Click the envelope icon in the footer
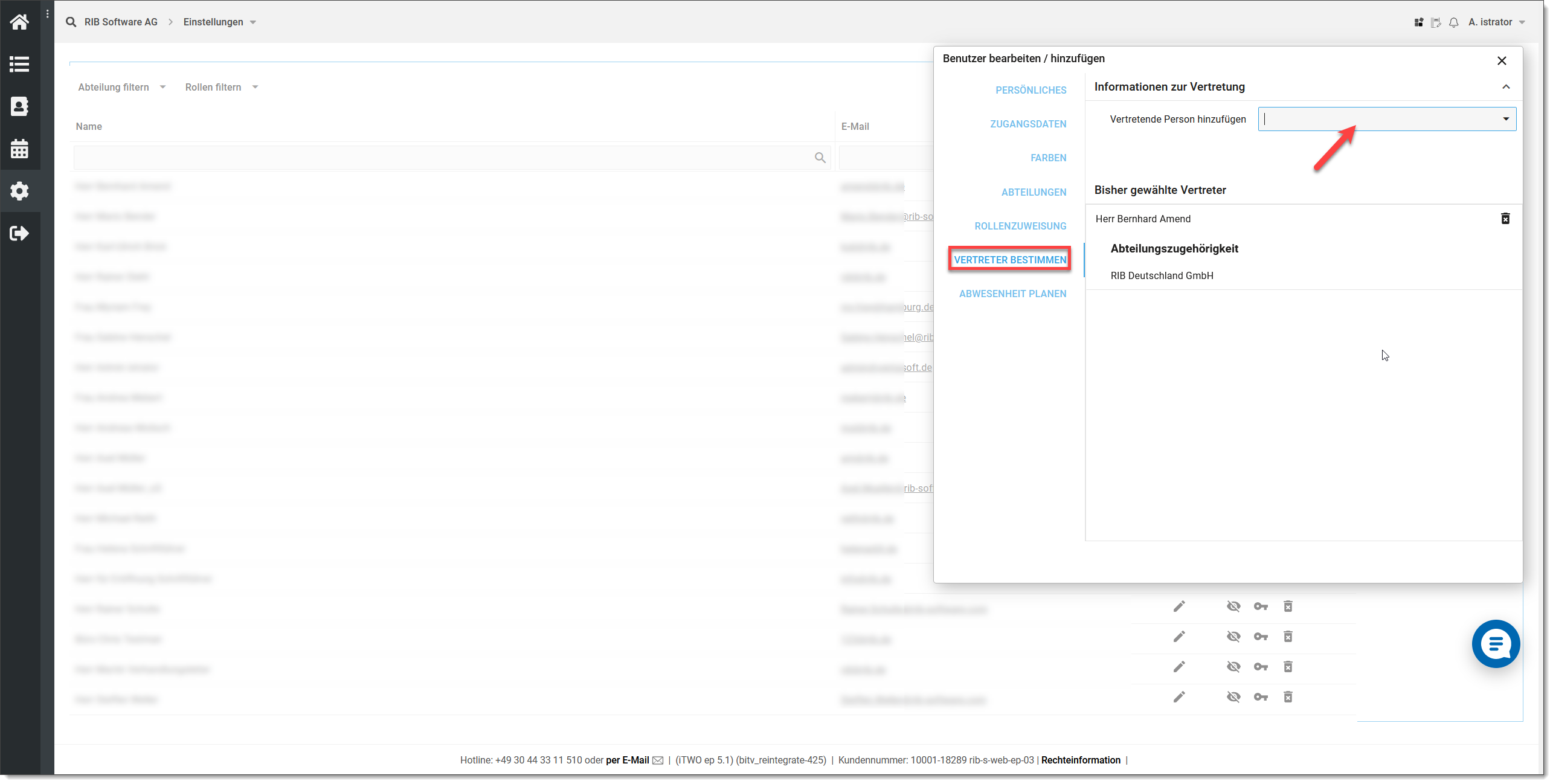The image size is (1553, 784). (658, 760)
